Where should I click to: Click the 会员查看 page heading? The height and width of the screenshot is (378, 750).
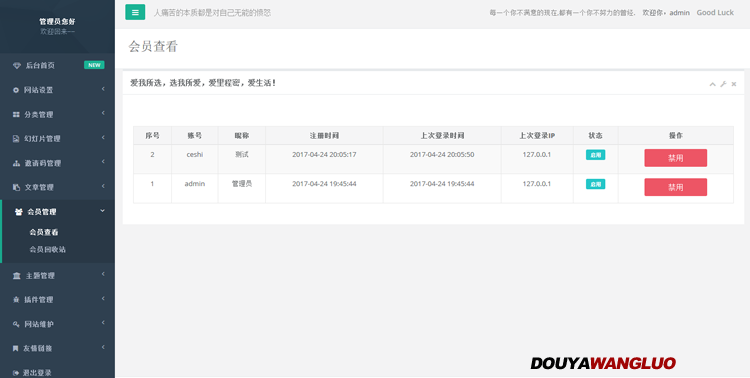click(153, 46)
